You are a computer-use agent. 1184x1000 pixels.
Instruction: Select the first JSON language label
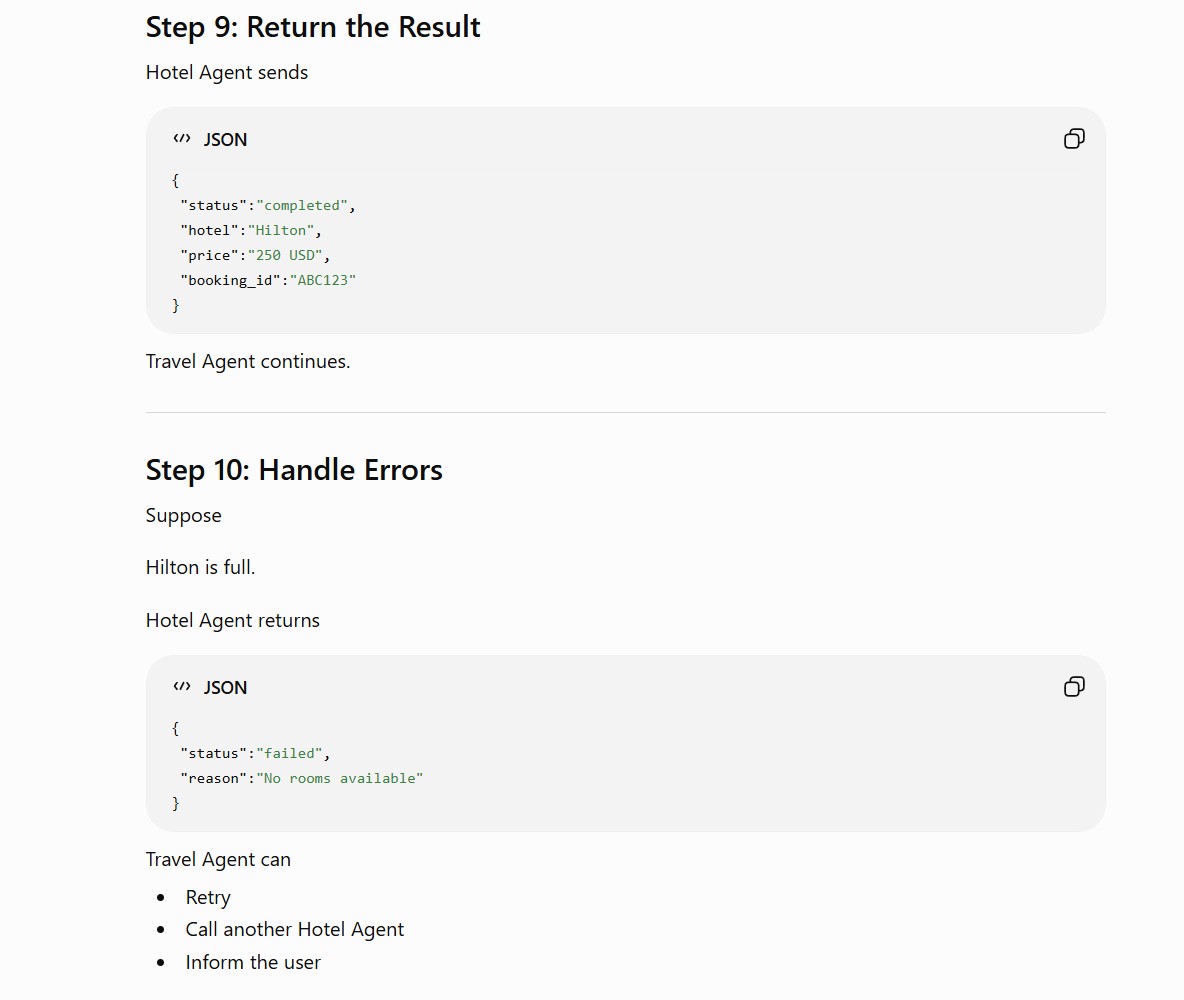(x=225, y=140)
